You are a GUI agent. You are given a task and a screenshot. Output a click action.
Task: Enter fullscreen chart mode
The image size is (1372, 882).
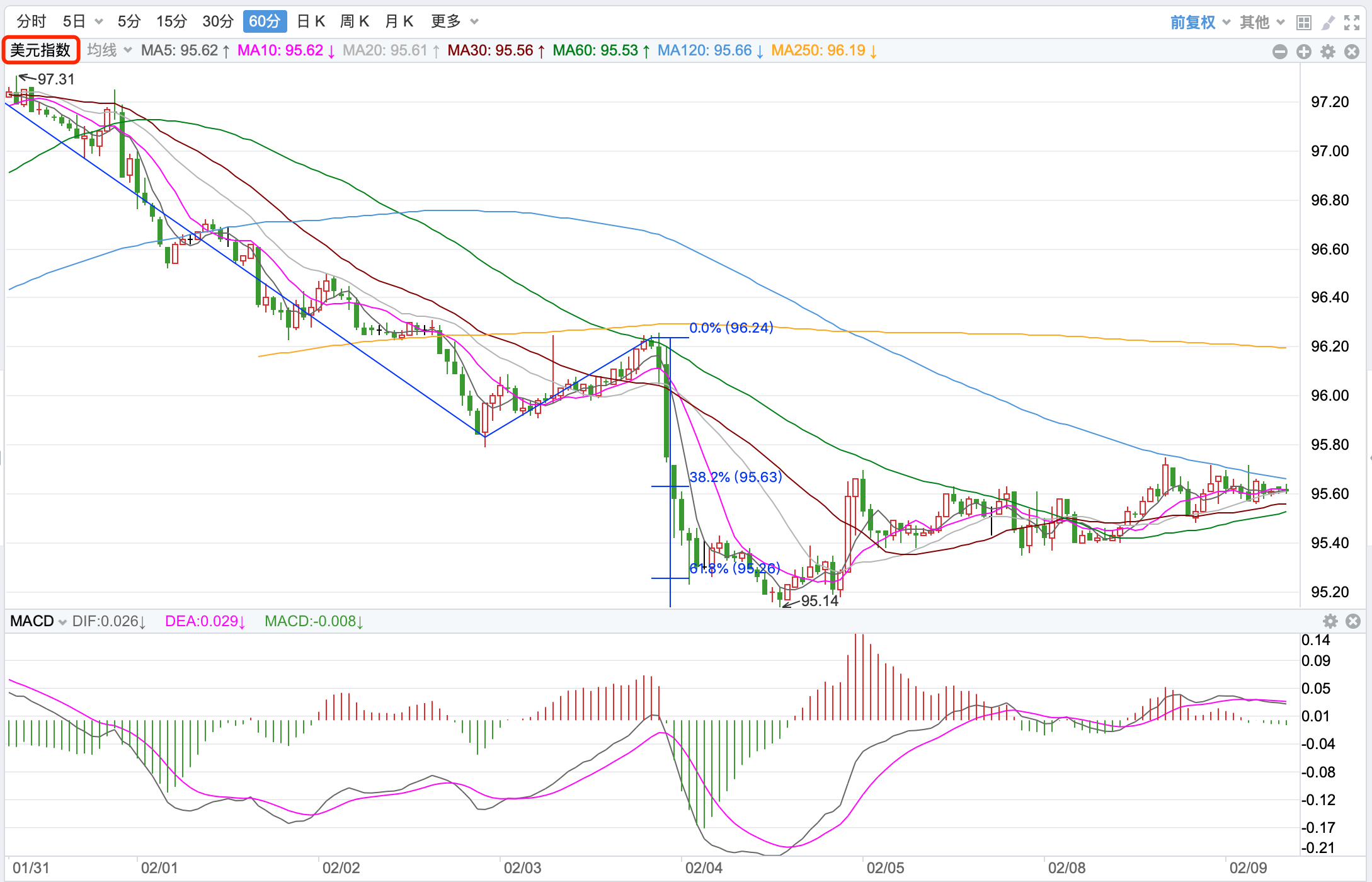pos(1351,23)
